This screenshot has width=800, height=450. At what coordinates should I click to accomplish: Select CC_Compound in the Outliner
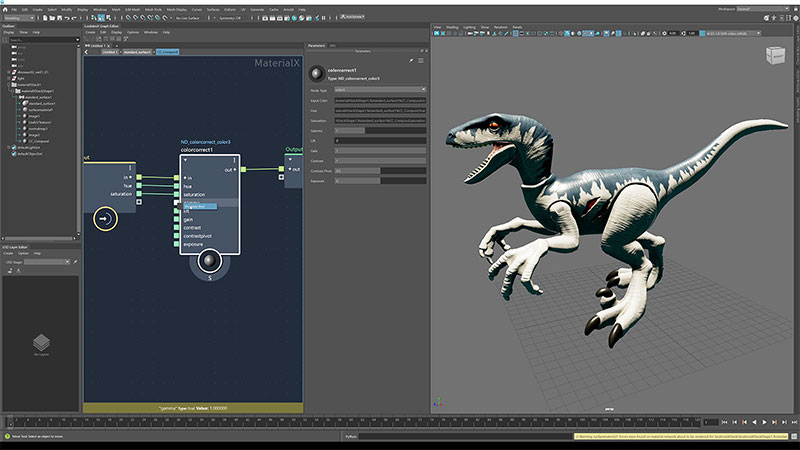click(x=39, y=141)
